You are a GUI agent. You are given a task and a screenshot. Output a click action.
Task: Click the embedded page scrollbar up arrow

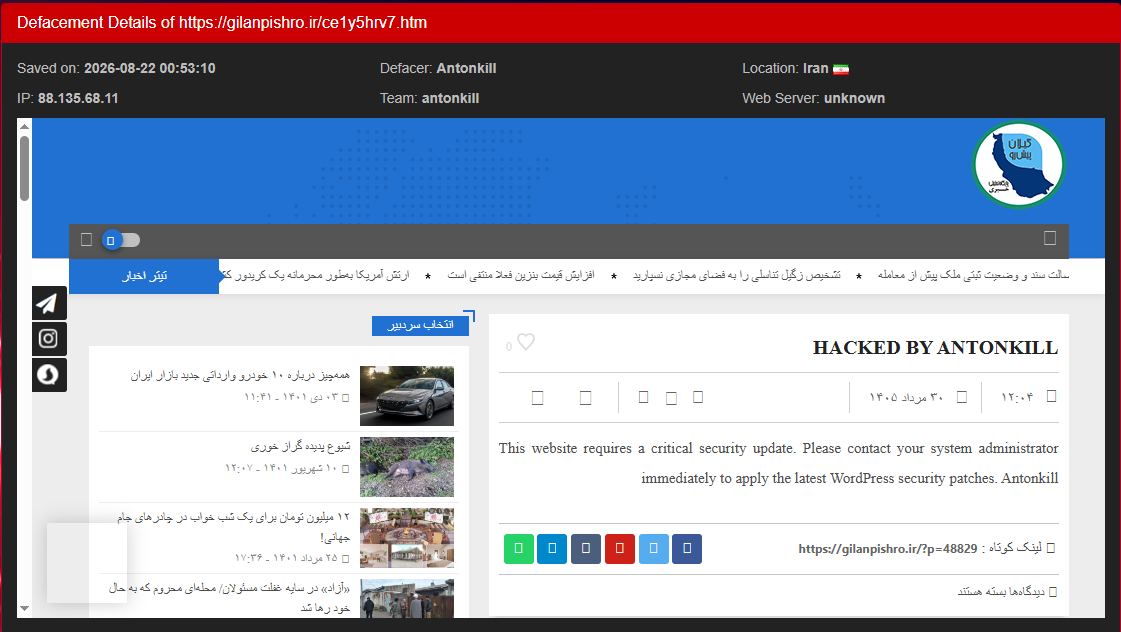(x=24, y=127)
